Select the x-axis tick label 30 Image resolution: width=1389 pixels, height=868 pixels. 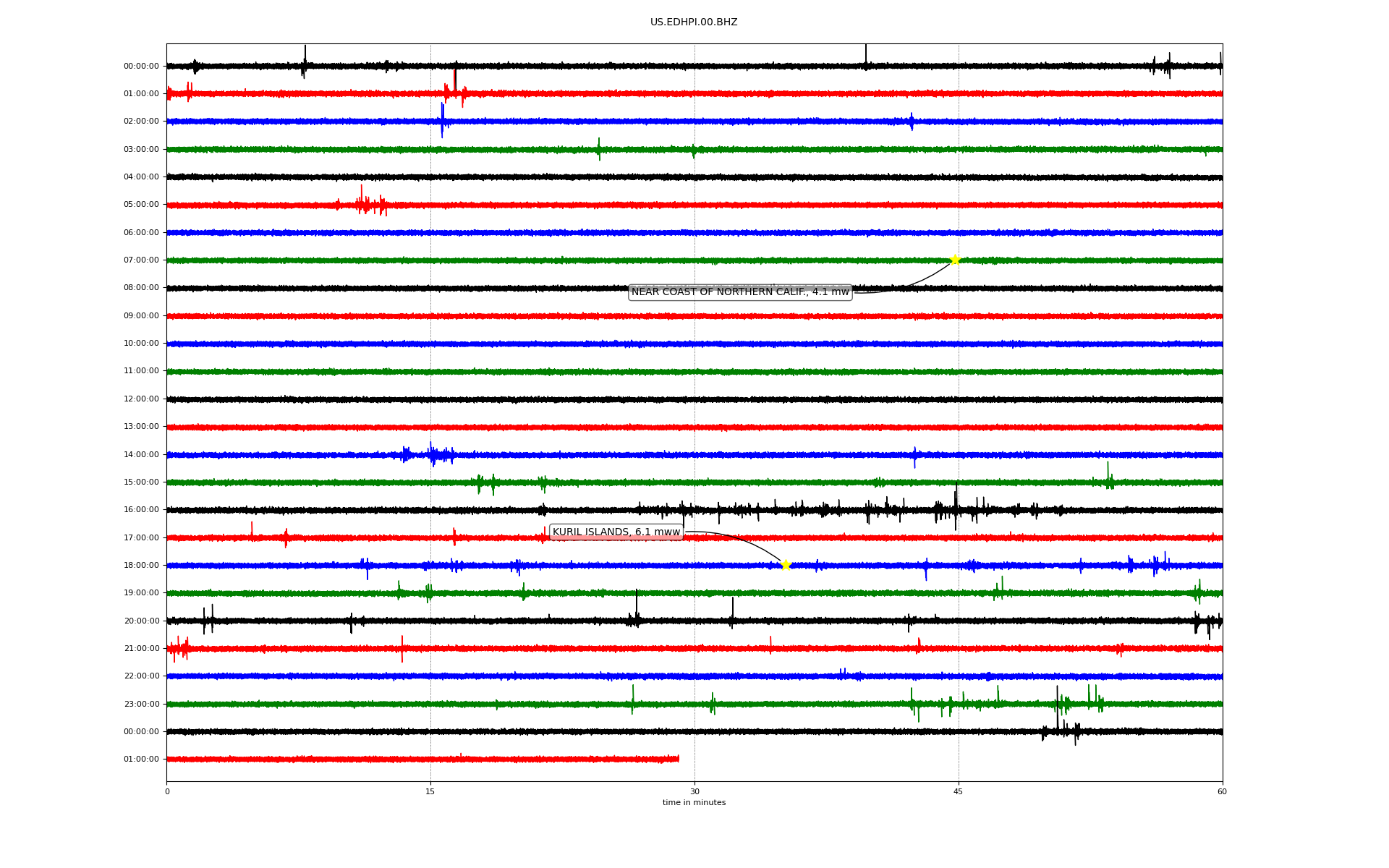pos(694,792)
